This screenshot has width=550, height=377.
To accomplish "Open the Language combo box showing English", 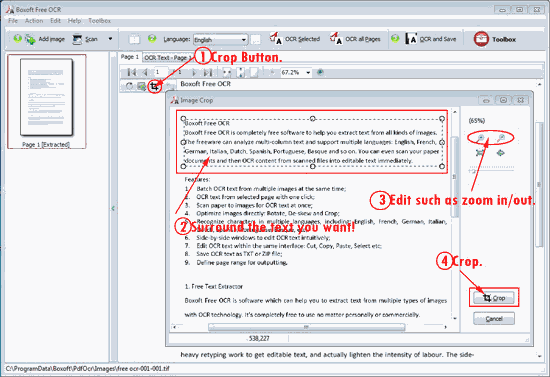I will pos(221,40).
